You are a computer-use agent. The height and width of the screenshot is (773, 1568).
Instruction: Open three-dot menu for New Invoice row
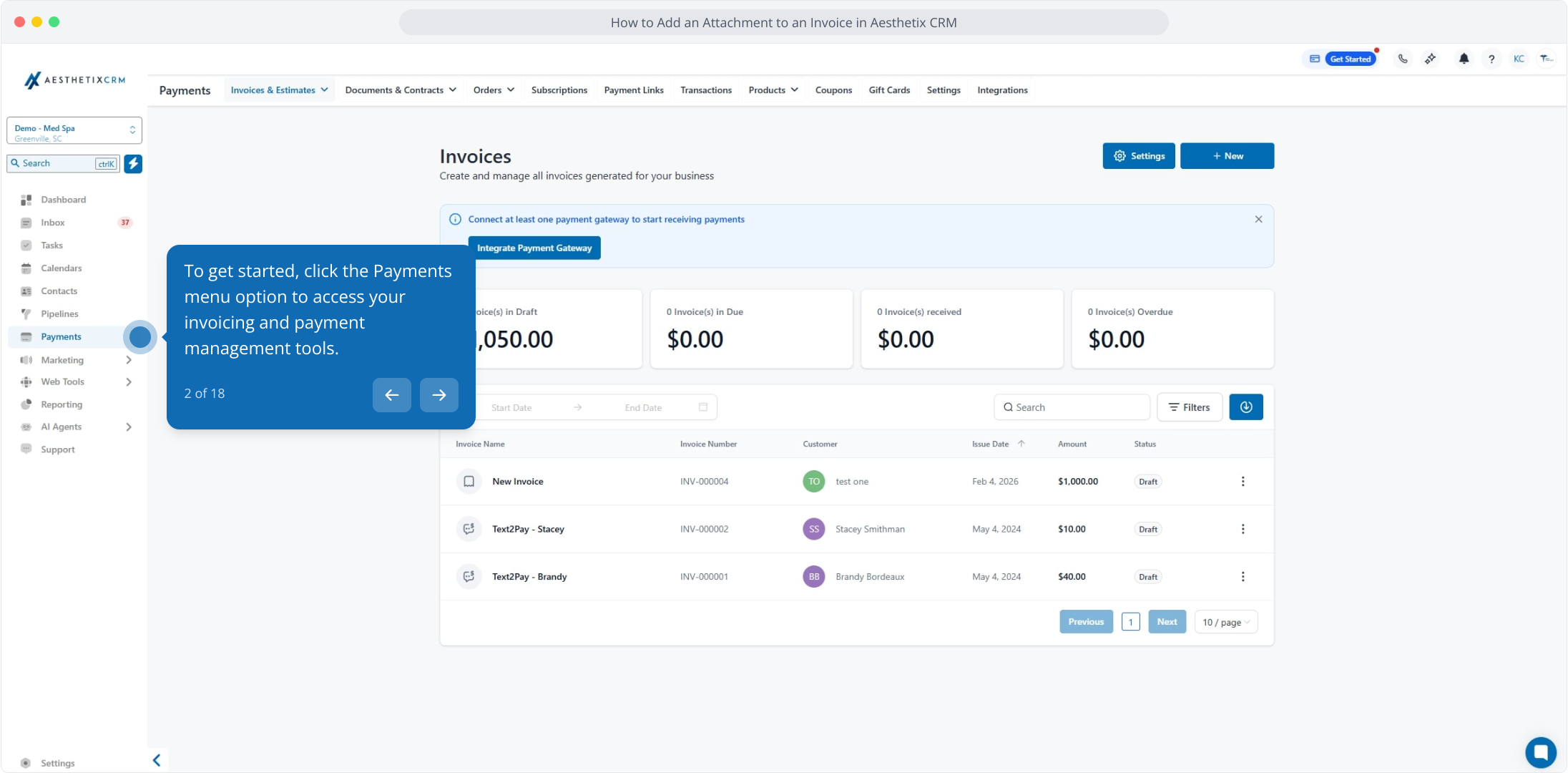(x=1243, y=482)
